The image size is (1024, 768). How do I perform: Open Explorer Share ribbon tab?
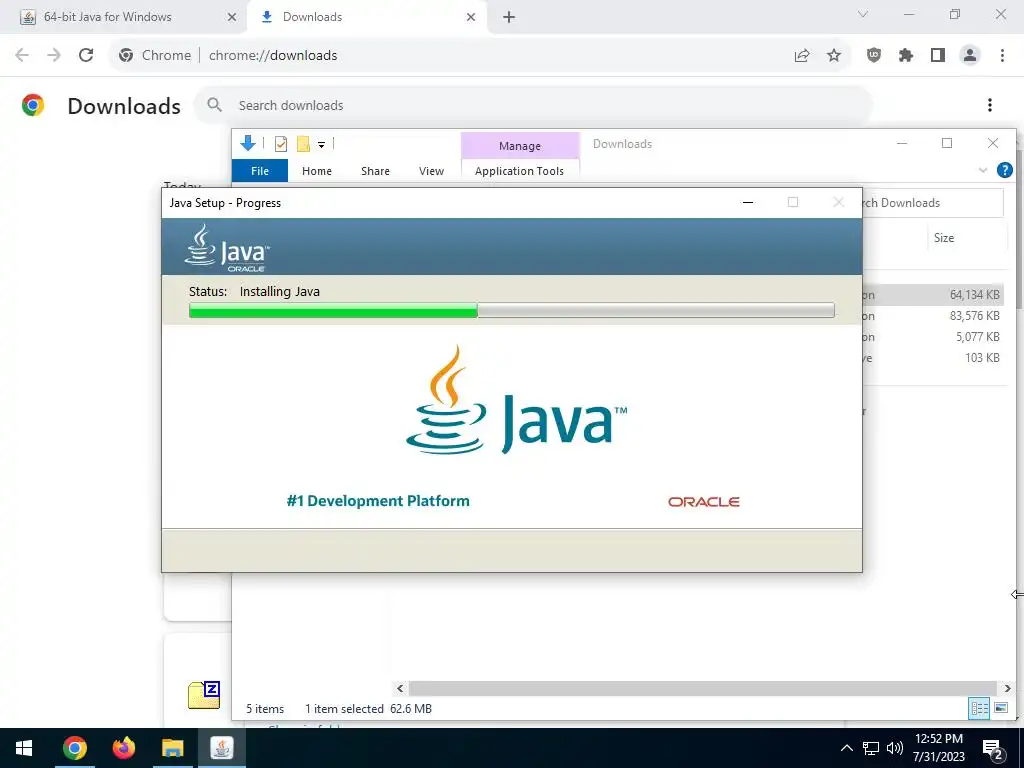tap(376, 171)
